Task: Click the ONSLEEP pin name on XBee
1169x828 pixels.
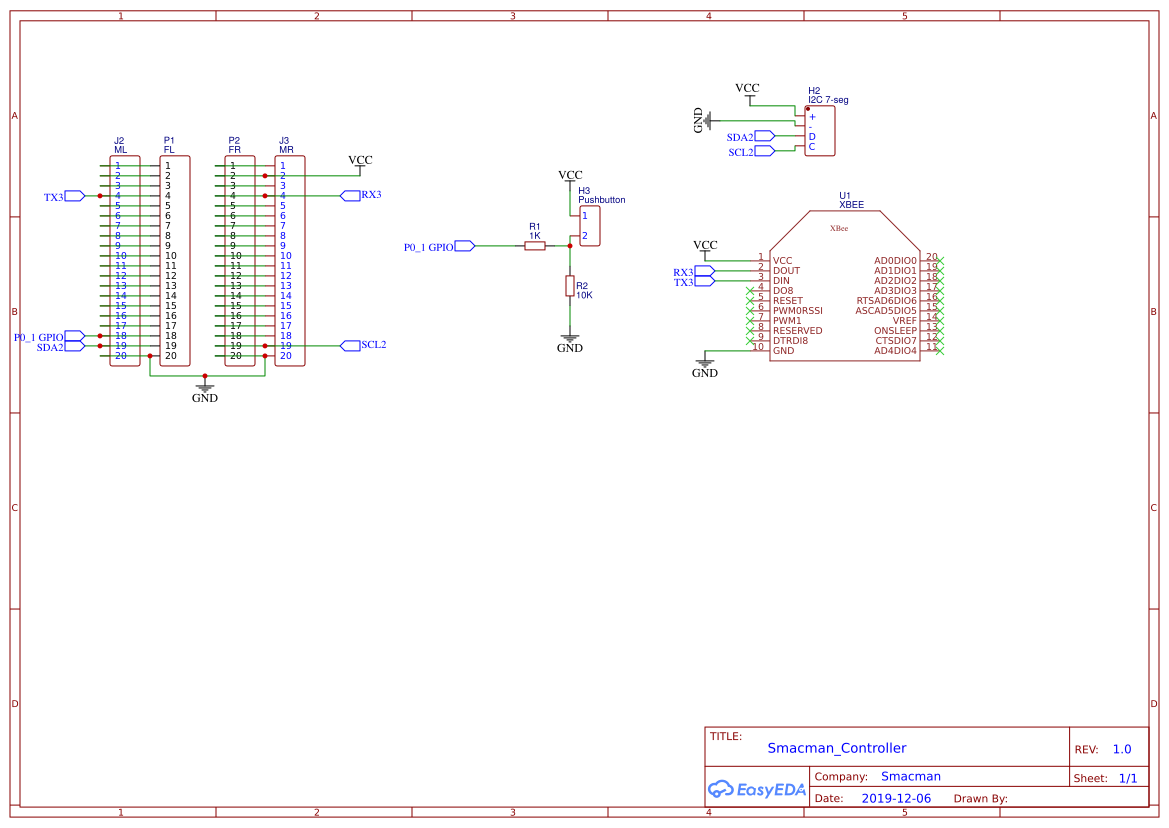Action: [x=895, y=331]
